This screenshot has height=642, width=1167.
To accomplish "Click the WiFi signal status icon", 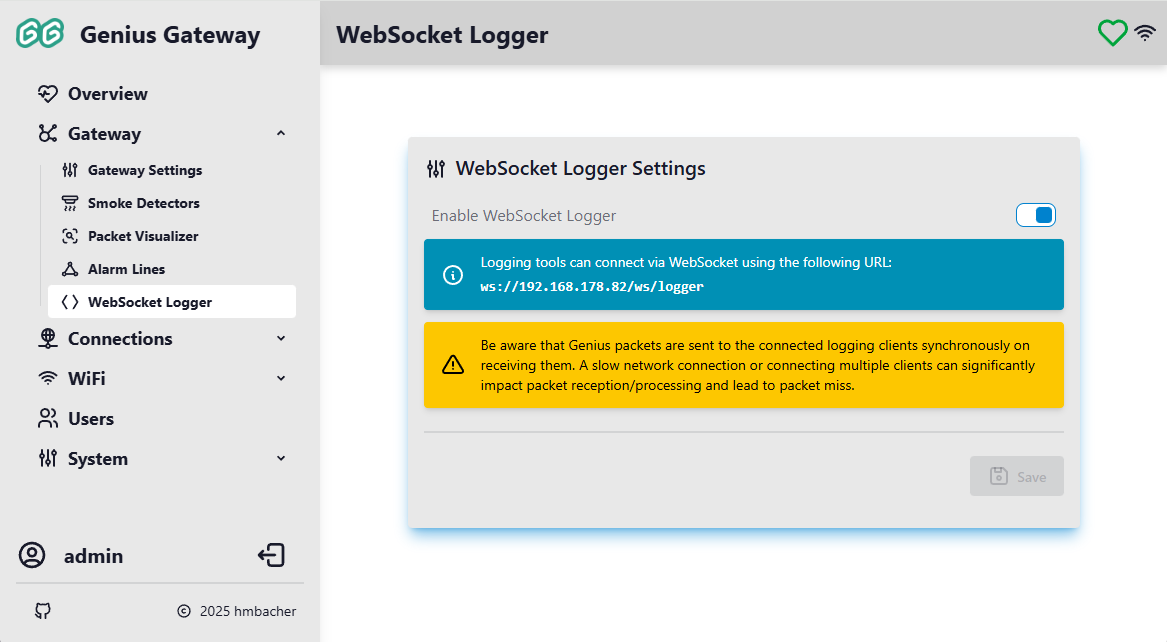I will (1145, 33).
